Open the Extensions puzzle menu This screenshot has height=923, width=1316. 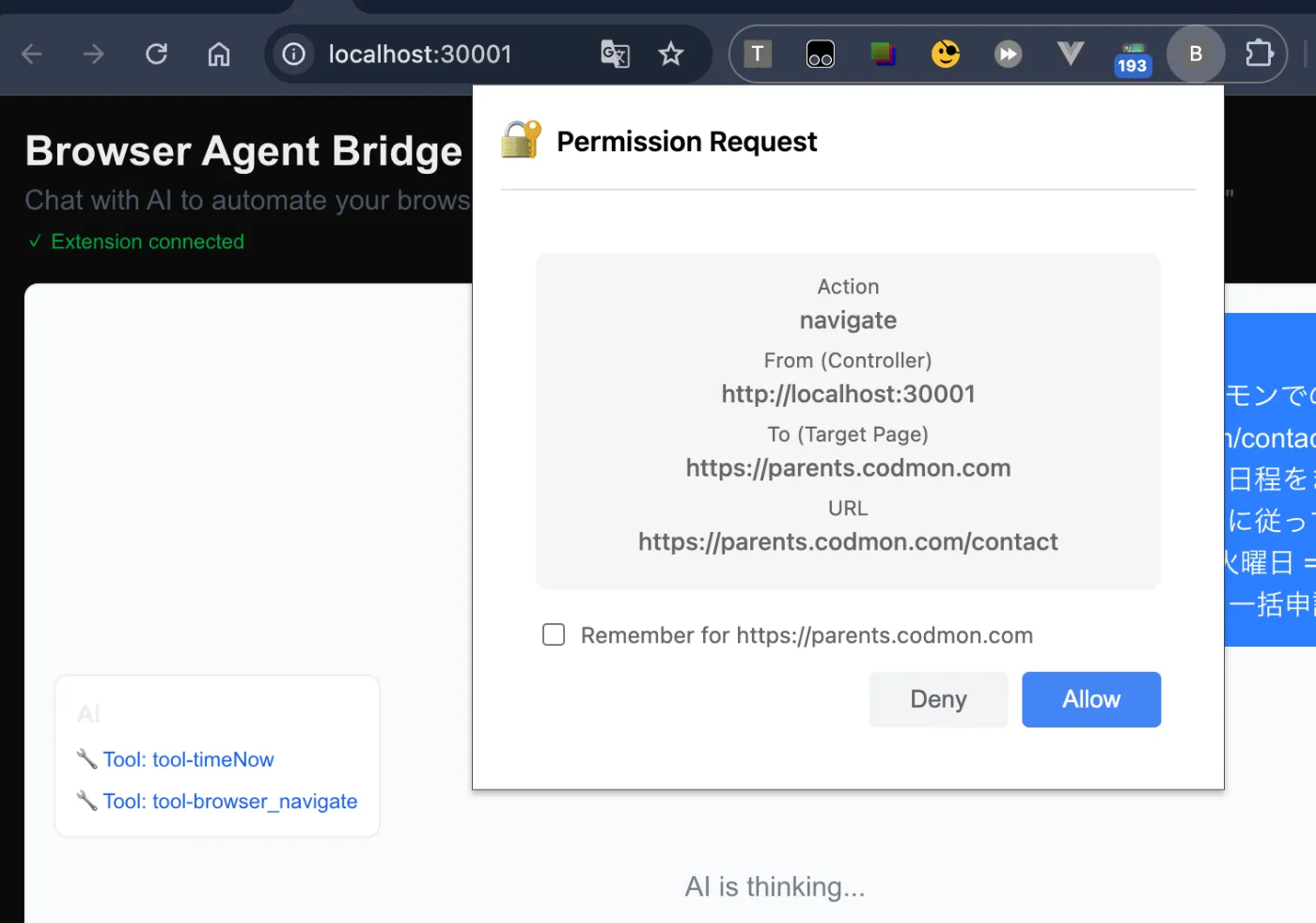pos(1259,55)
